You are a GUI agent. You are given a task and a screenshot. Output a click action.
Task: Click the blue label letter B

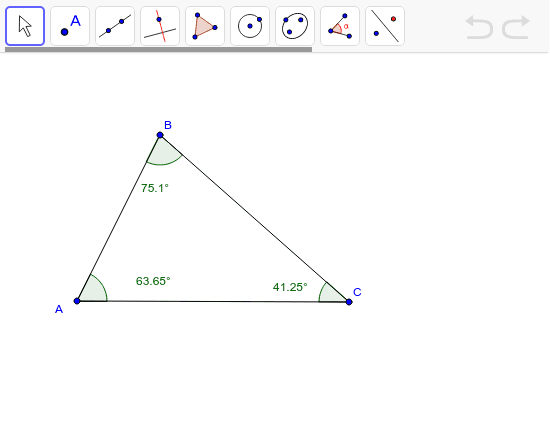[x=168, y=125]
